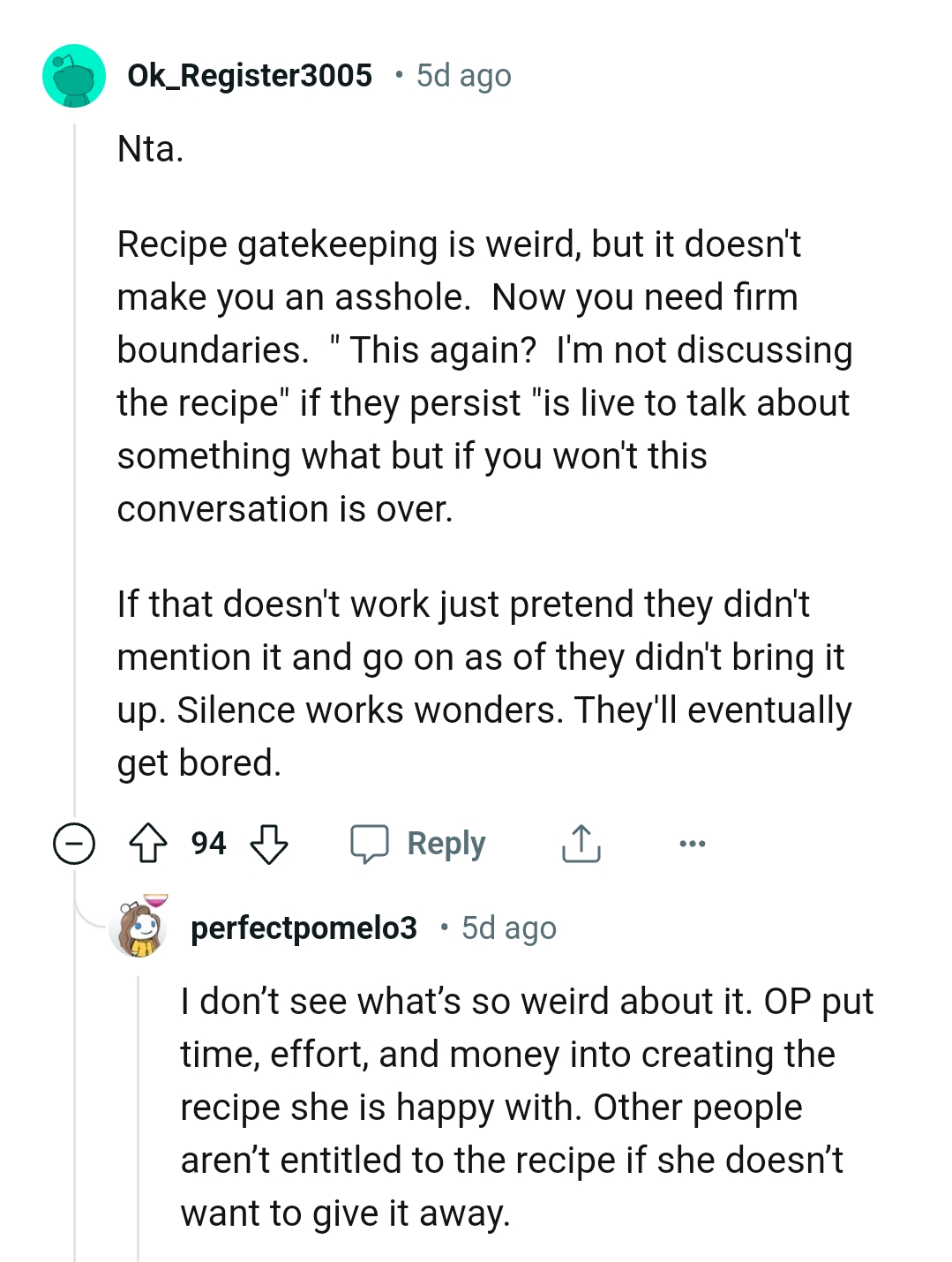Open Ok_Register3005's profile
952x1262 pixels.
[x=250, y=75]
